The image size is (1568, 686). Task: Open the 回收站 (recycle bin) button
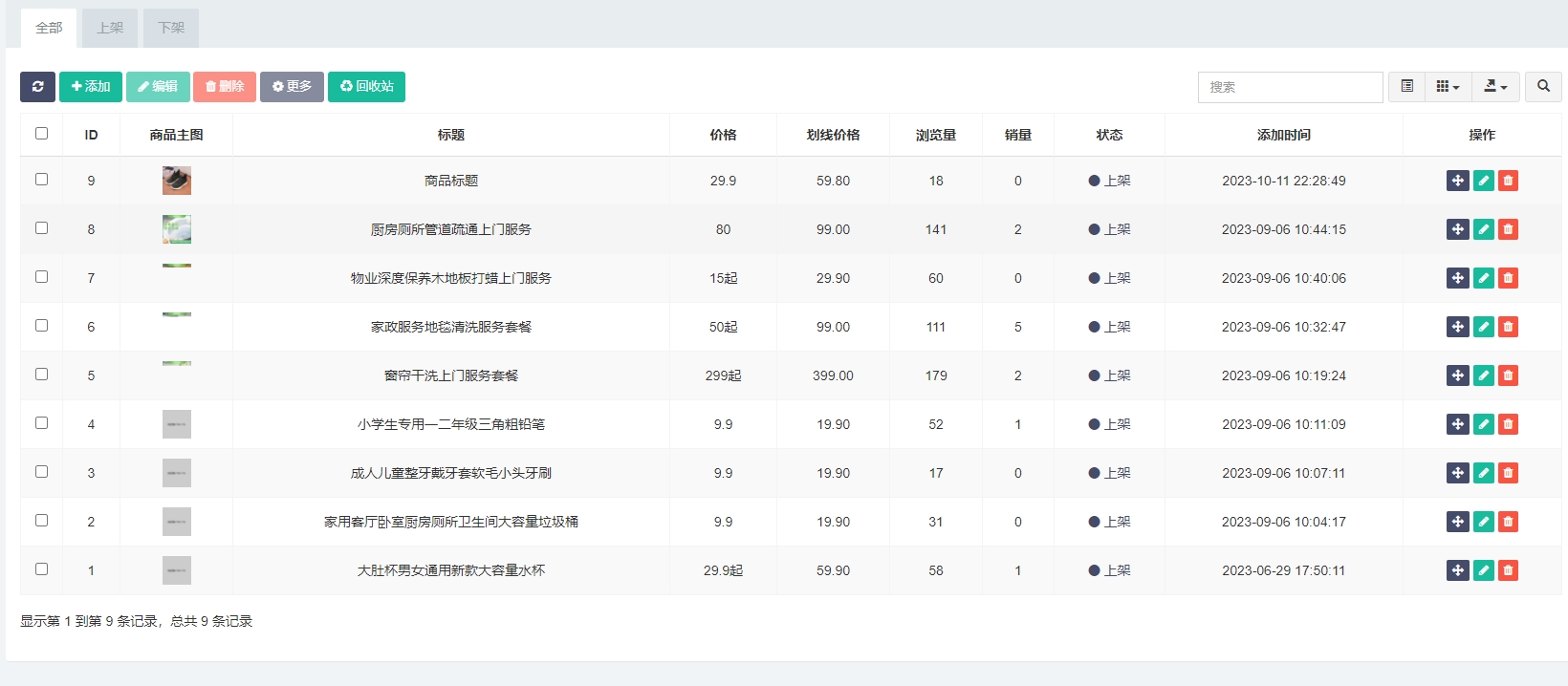(366, 87)
